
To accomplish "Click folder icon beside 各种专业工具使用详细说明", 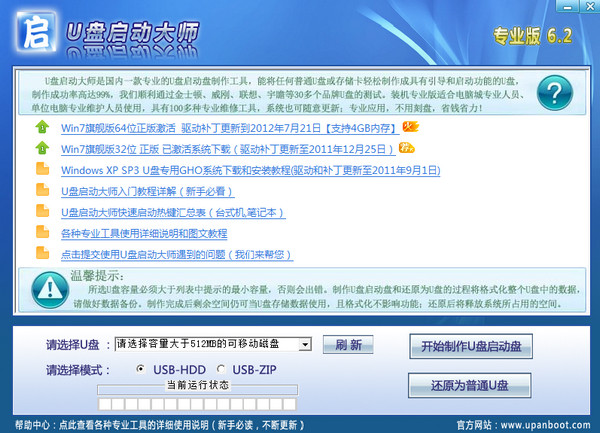I will click(41, 233).
